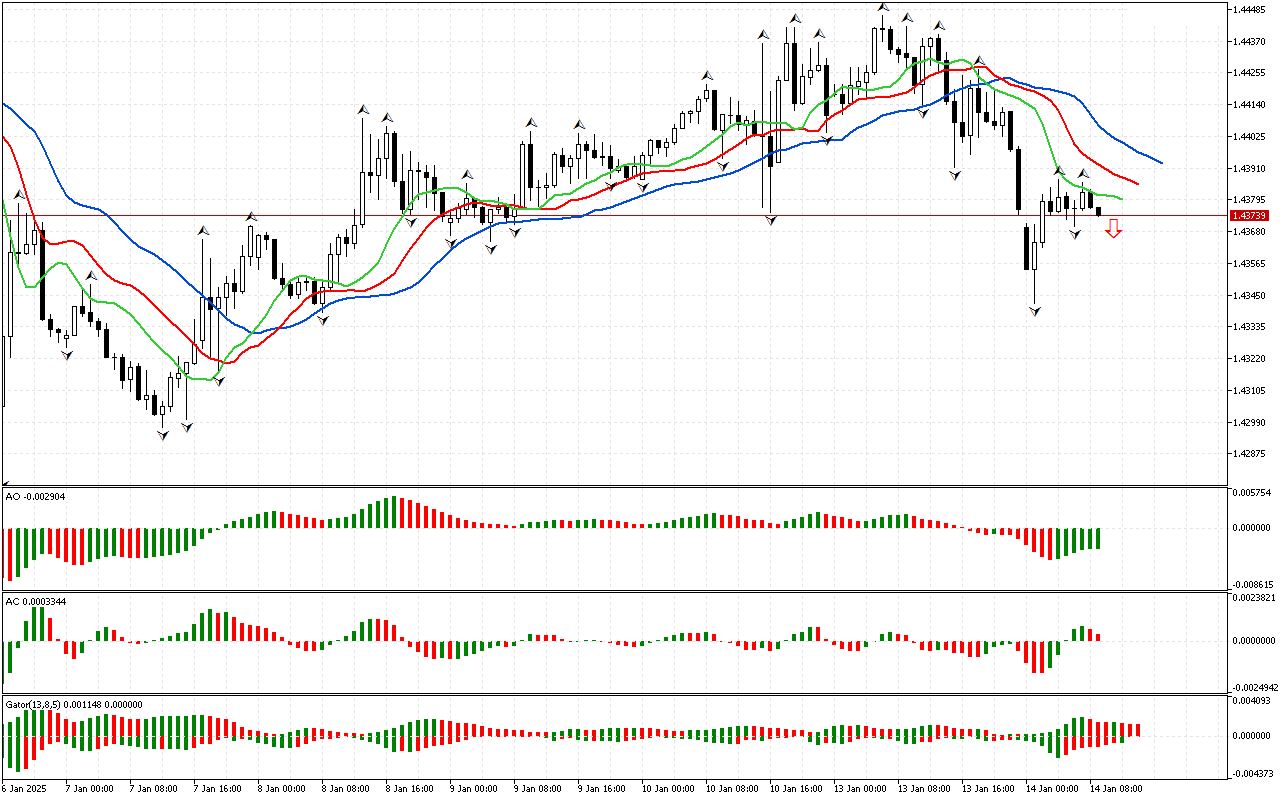Click the 8 Jan 16:00 time label

408,788
